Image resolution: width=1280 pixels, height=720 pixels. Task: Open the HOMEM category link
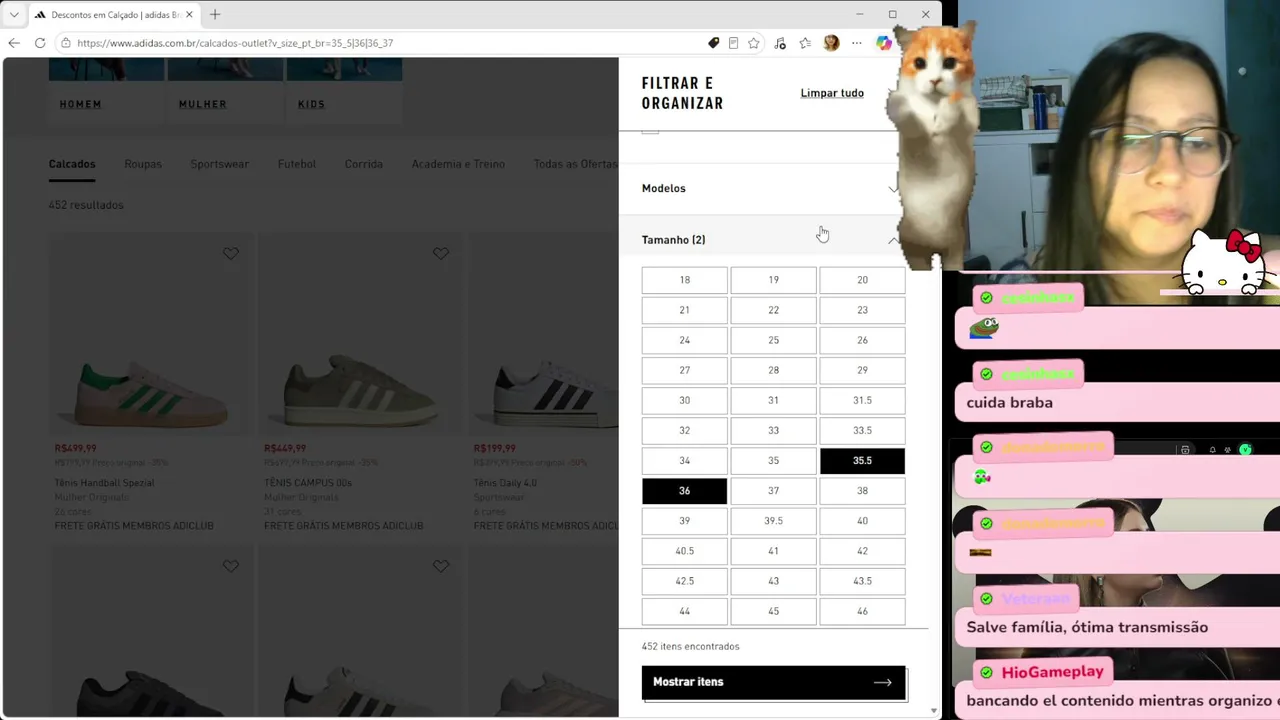tap(80, 104)
